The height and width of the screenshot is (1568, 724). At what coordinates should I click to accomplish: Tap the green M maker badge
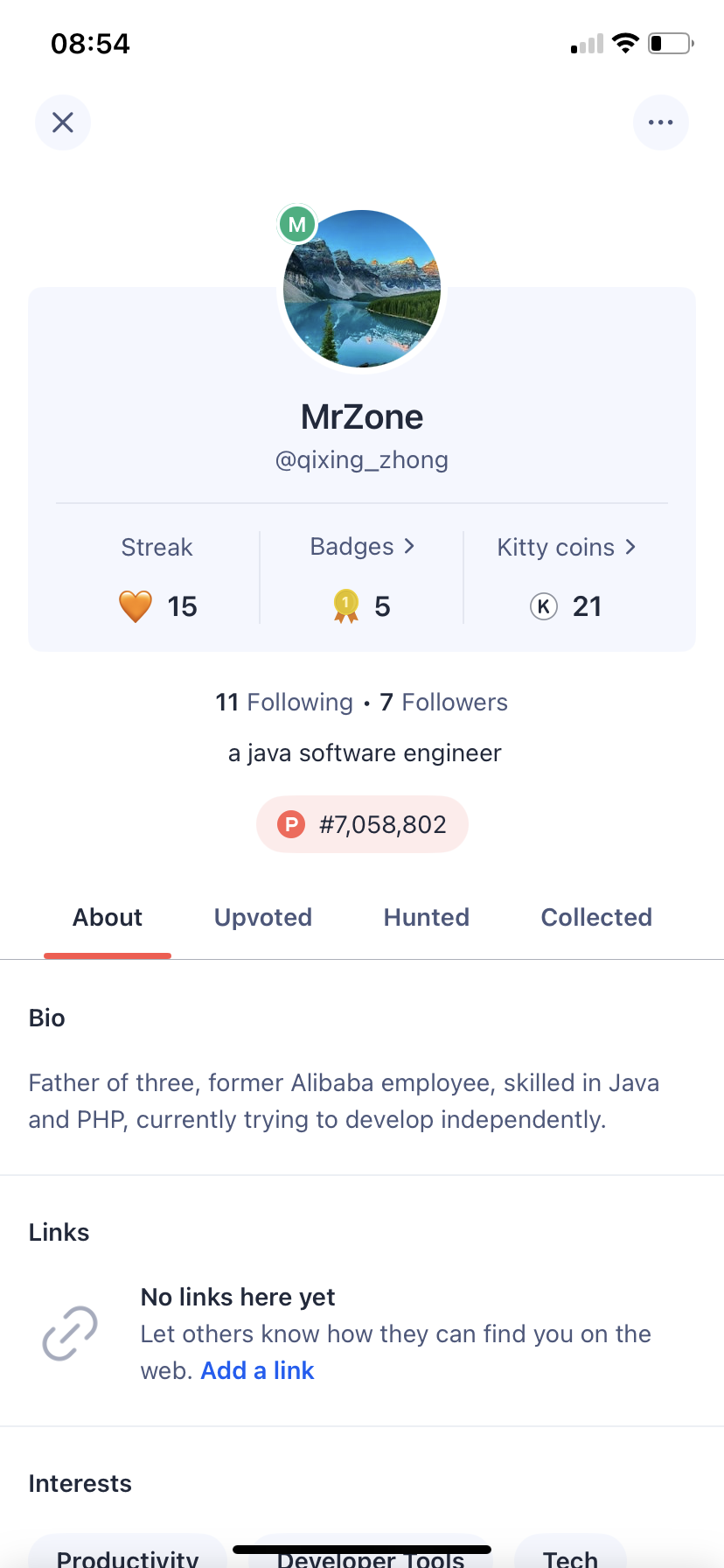297,225
